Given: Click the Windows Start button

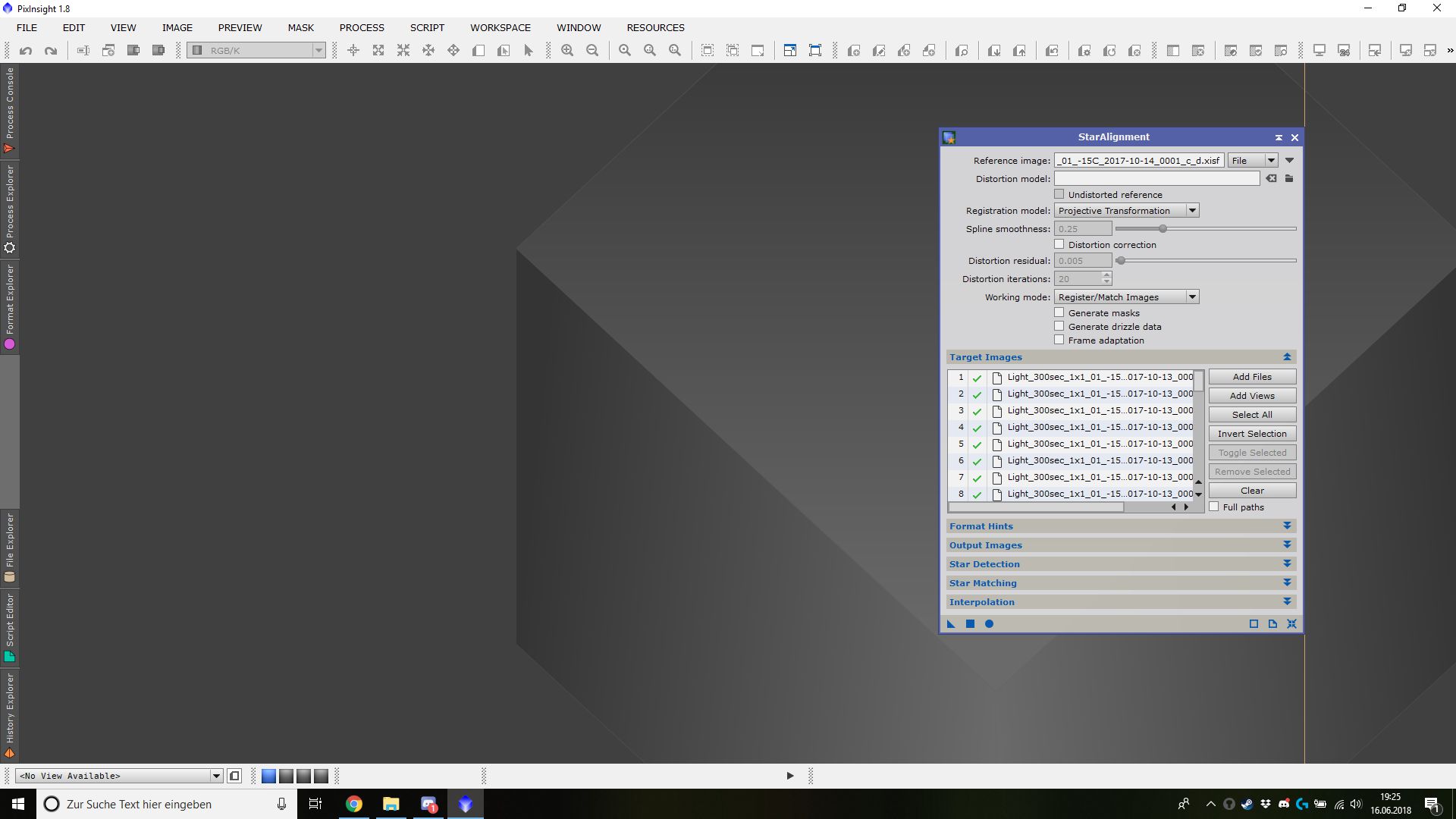Looking at the screenshot, I should [x=18, y=804].
